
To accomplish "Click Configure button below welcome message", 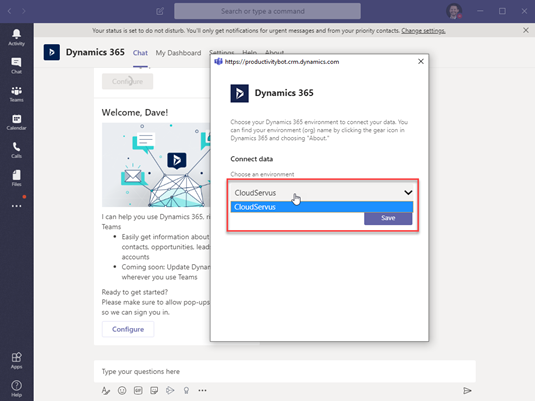I will click(128, 329).
